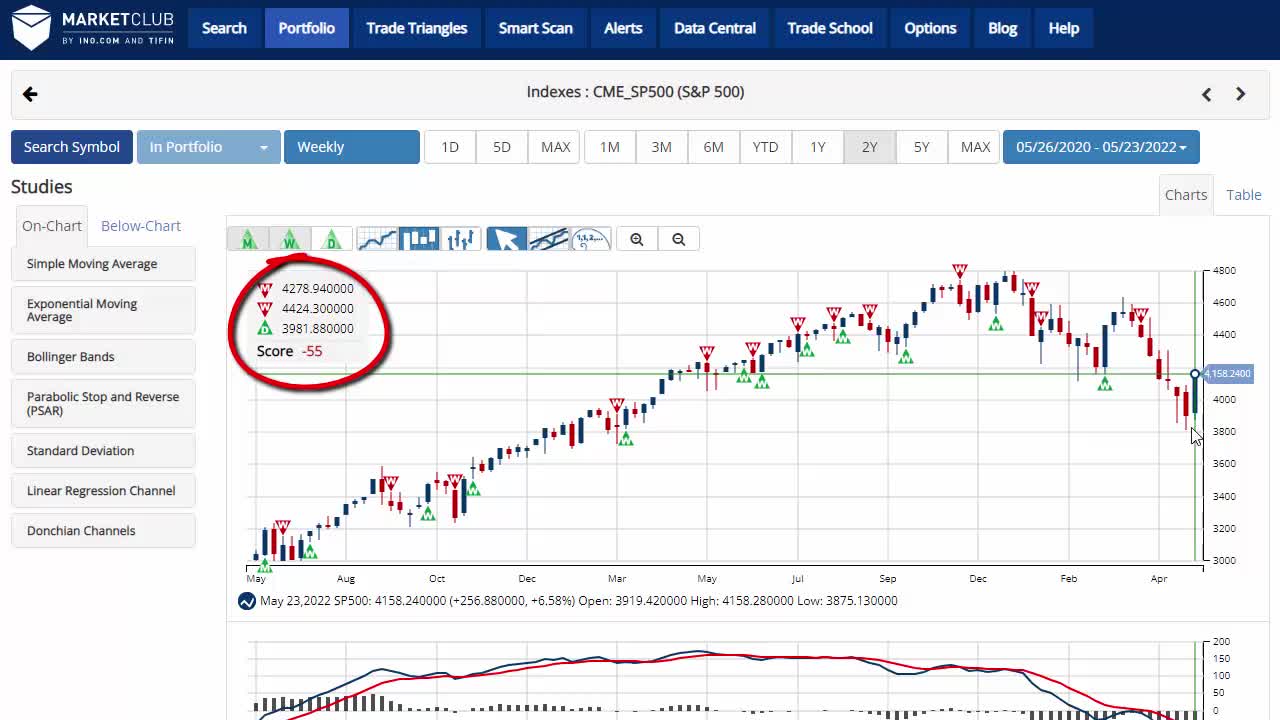1280x720 pixels.
Task: Expand the In Portfolio dropdown
Action: 208,147
